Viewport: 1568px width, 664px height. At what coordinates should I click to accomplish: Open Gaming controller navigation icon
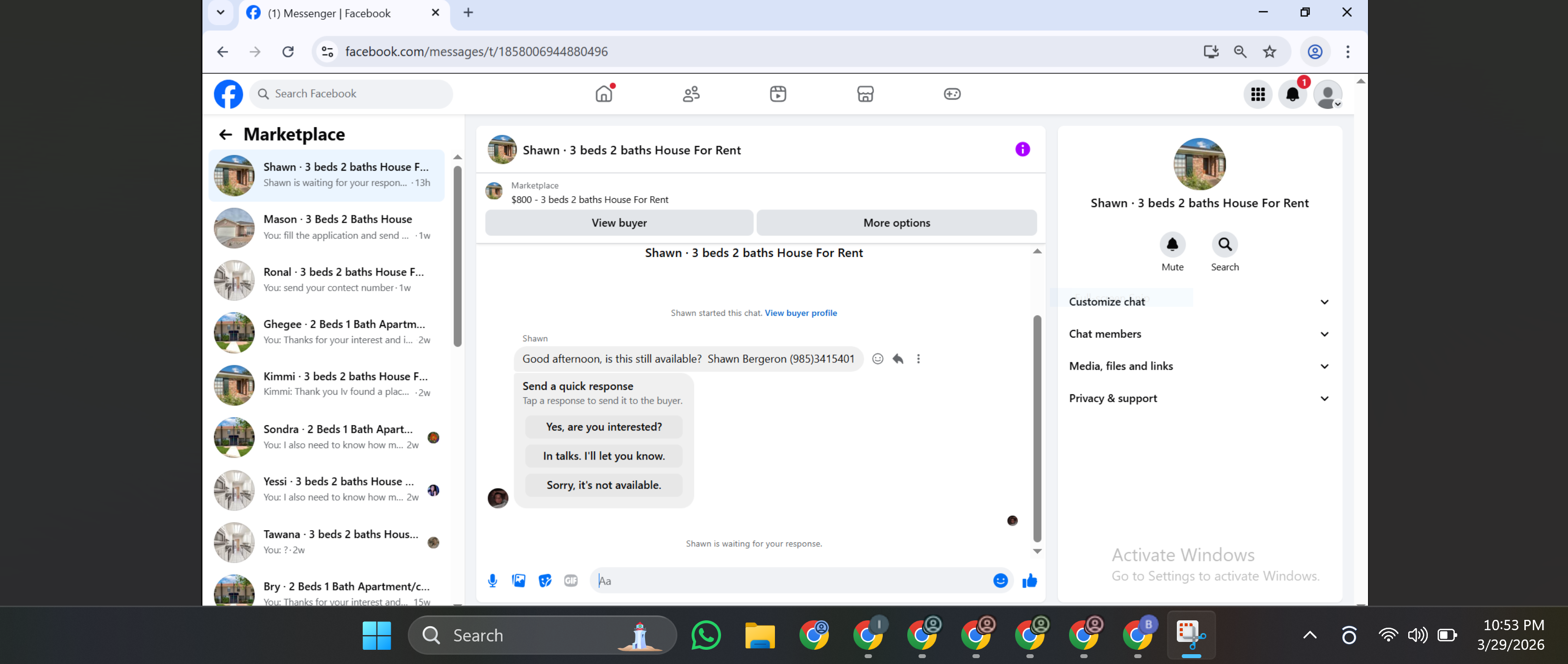(952, 94)
